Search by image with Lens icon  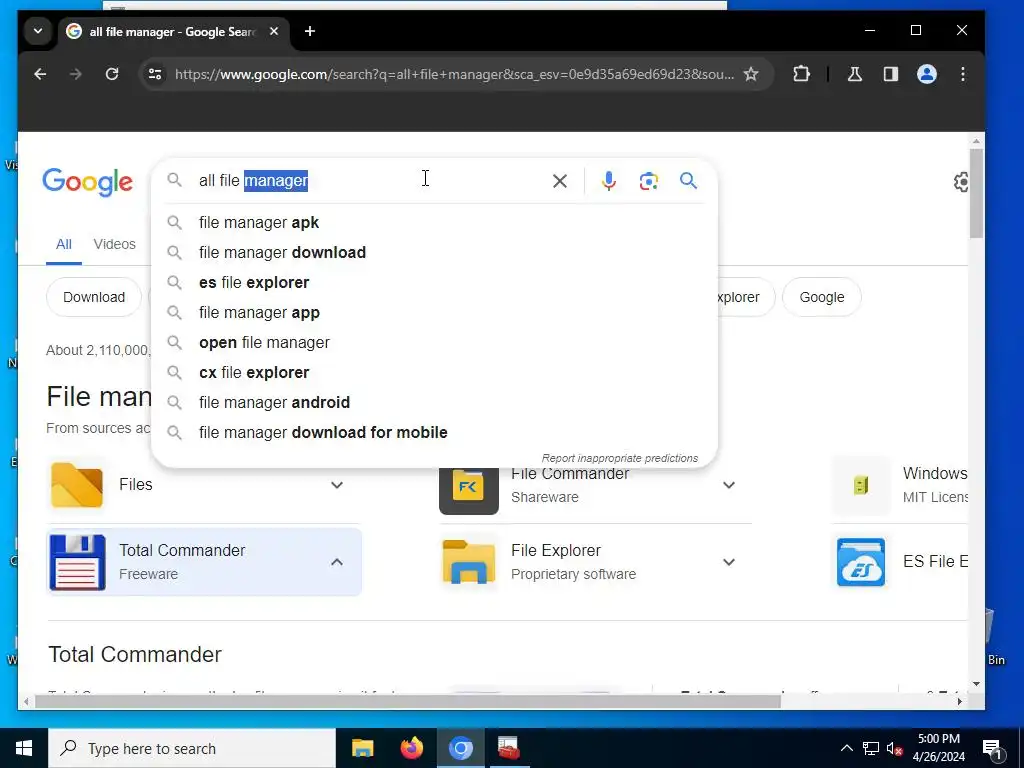(x=648, y=181)
